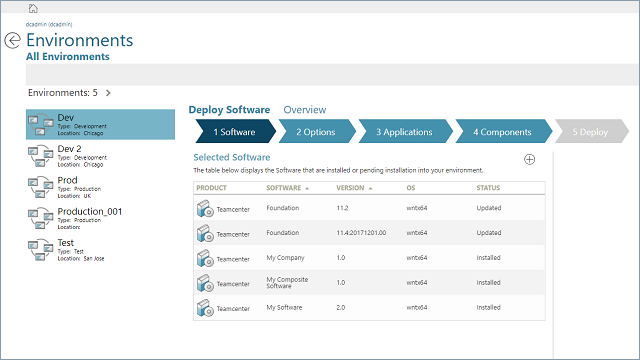Expand the Environments: 5 chevron
This screenshot has width=640, height=360.
point(108,93)
